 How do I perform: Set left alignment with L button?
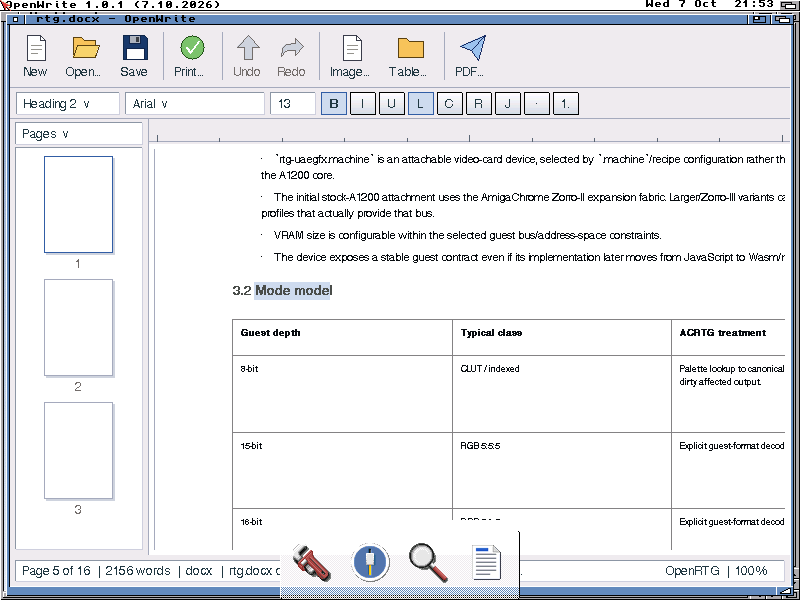click(420, 104)
